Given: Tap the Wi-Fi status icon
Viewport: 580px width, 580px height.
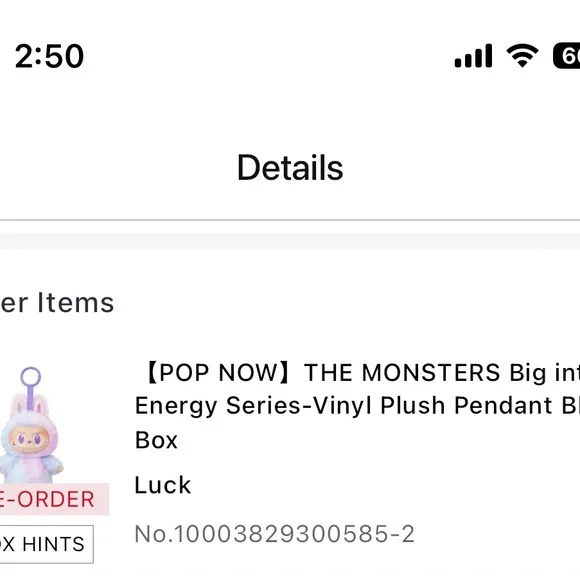Looking at the screenshot, I should [522, 55].
